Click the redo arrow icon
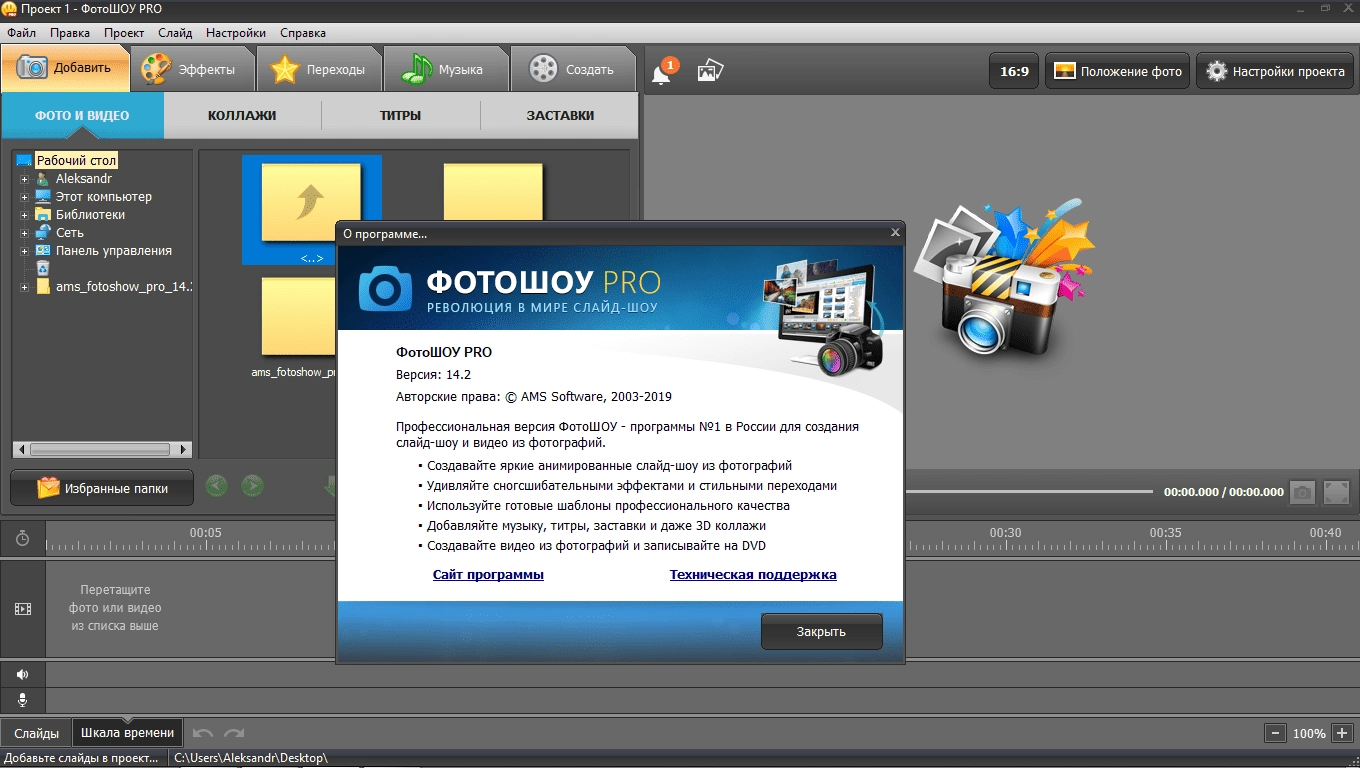The width and height of the screenshot is (1360, 768). [x=234, y=733]
